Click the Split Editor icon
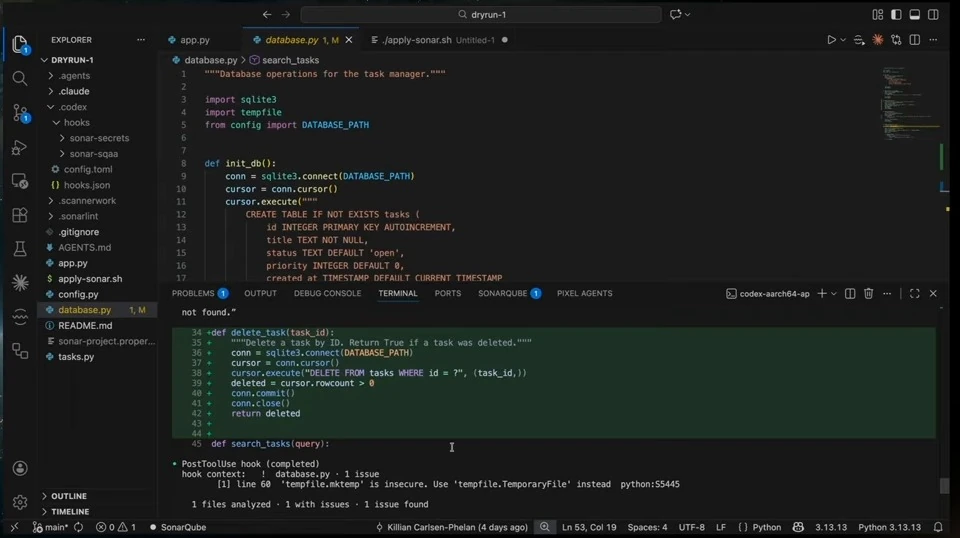The height and width of the screenshot is (538, 960). [x=915, y=40]
